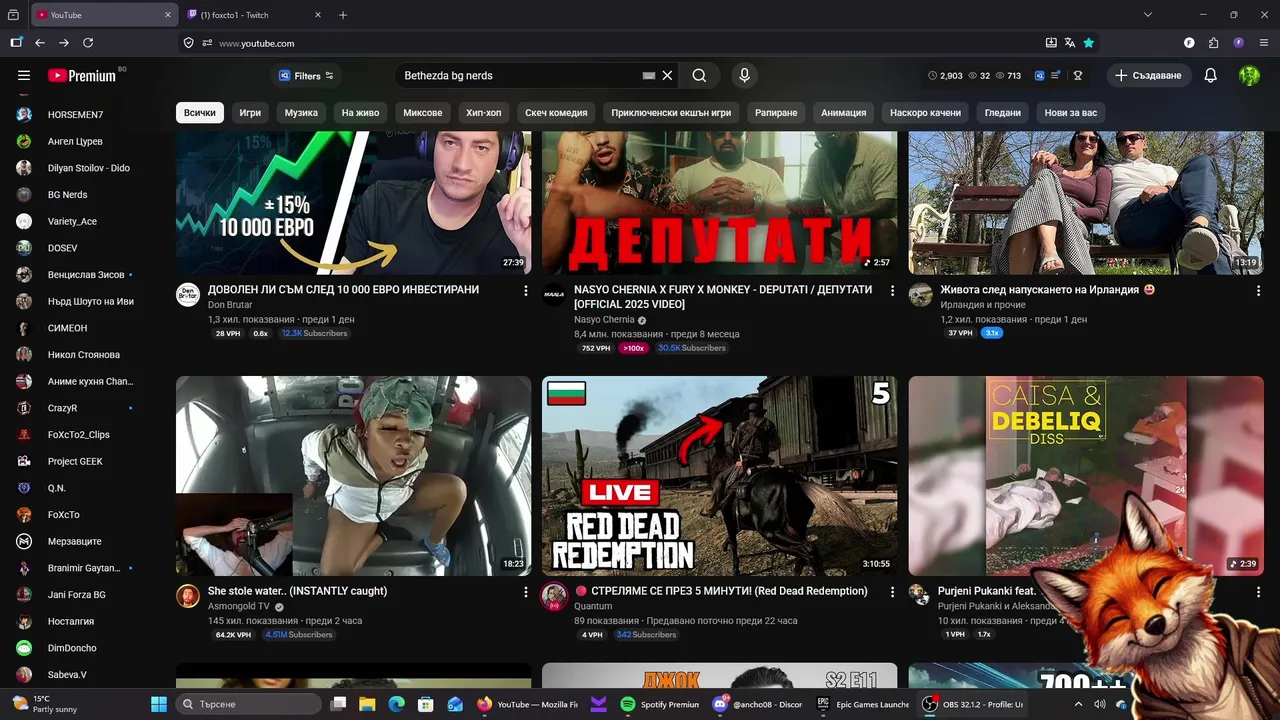Image resolution: width=1280 pixels, height=720 pixels.
Task: Open a new browser tab
Action: [343, 15]
